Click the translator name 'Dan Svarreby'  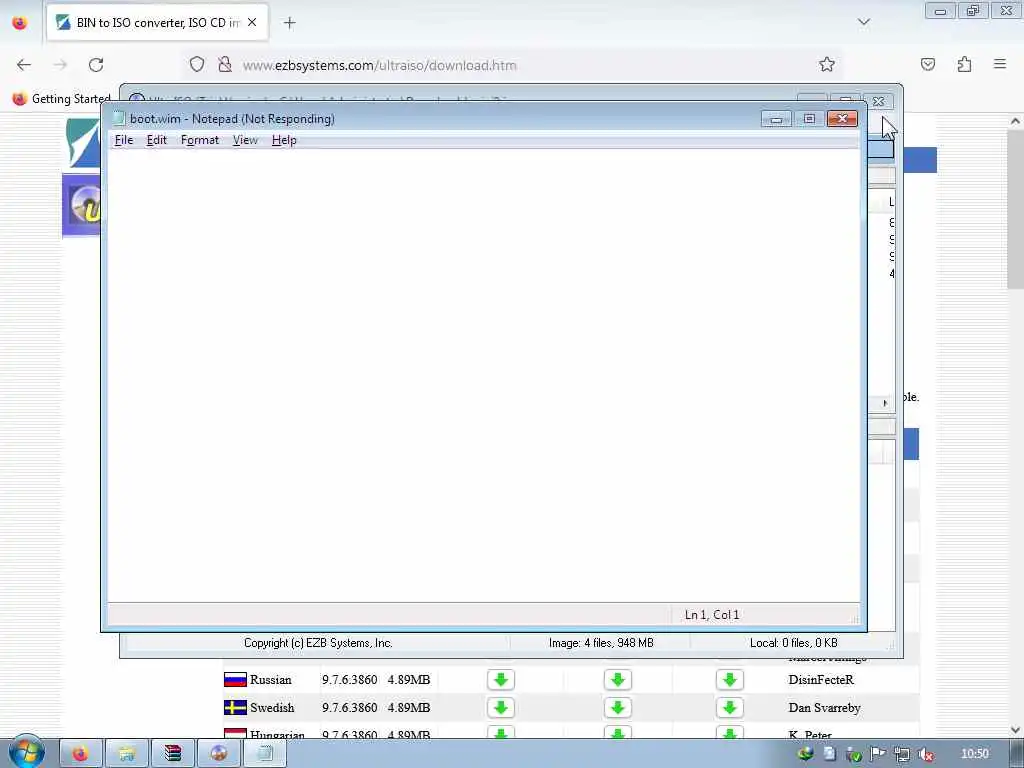coord(824,708)
